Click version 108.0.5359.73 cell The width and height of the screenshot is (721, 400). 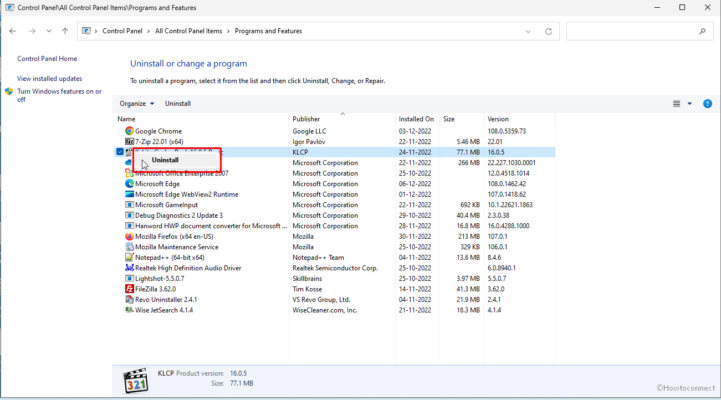click(x=507, y=131)
